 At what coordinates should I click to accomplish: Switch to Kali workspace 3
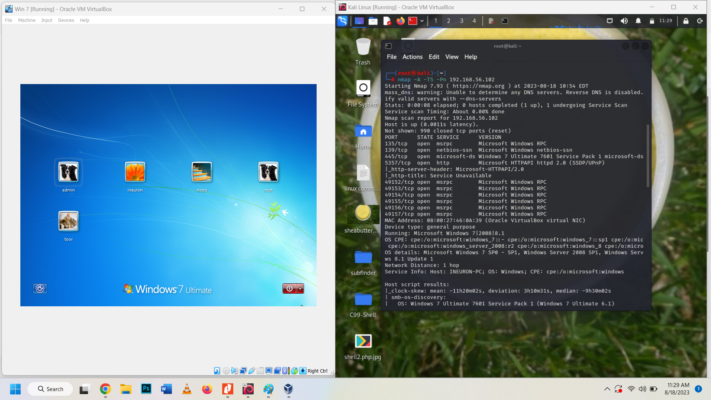(461, 21)
